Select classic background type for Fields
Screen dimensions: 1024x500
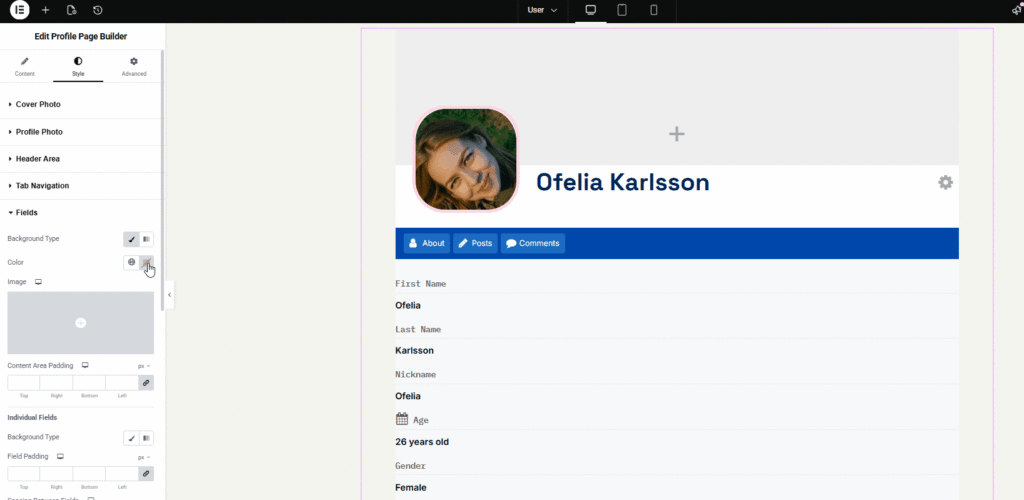(x=131, y=240)
